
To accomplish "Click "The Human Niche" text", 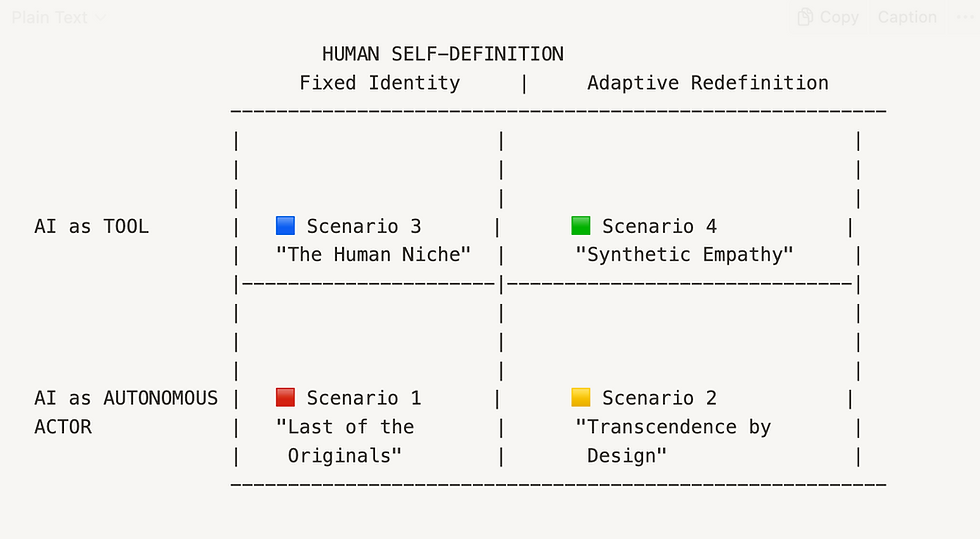I will tap(373, 254).
